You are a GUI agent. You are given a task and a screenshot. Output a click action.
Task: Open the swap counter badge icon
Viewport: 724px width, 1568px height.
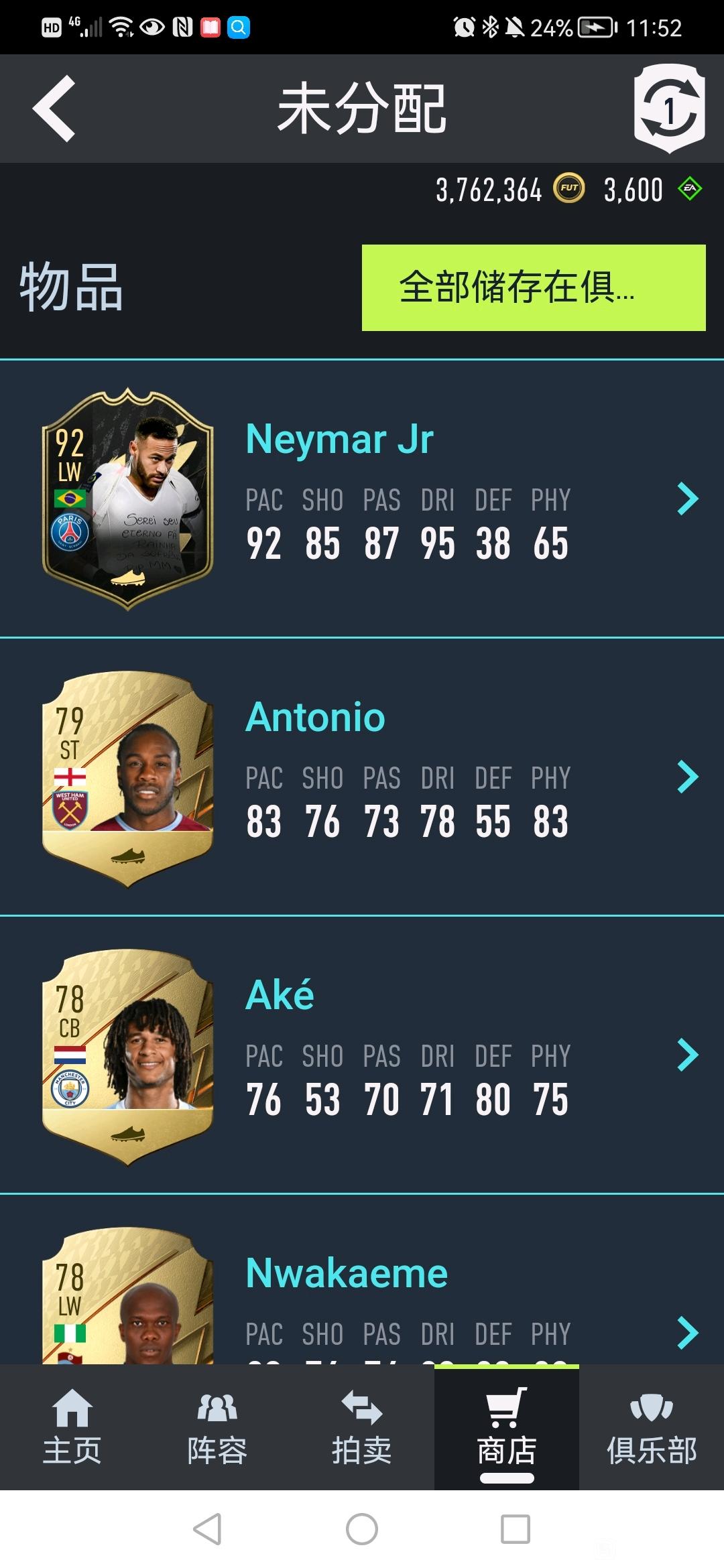(x=670, y=109)
